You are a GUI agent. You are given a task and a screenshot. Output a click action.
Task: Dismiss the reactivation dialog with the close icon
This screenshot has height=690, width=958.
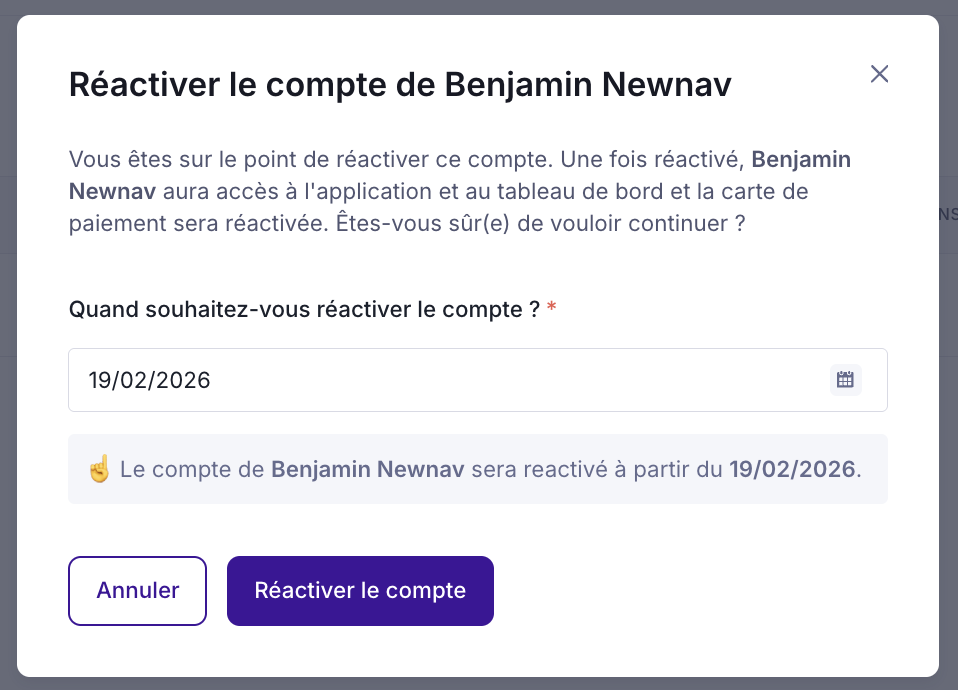[x=879, y=74]
